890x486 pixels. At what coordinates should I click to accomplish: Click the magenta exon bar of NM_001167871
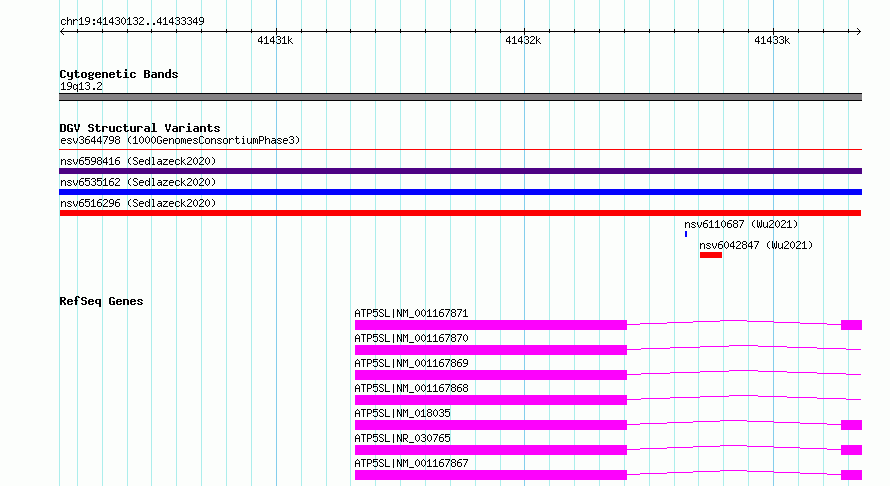491,325
